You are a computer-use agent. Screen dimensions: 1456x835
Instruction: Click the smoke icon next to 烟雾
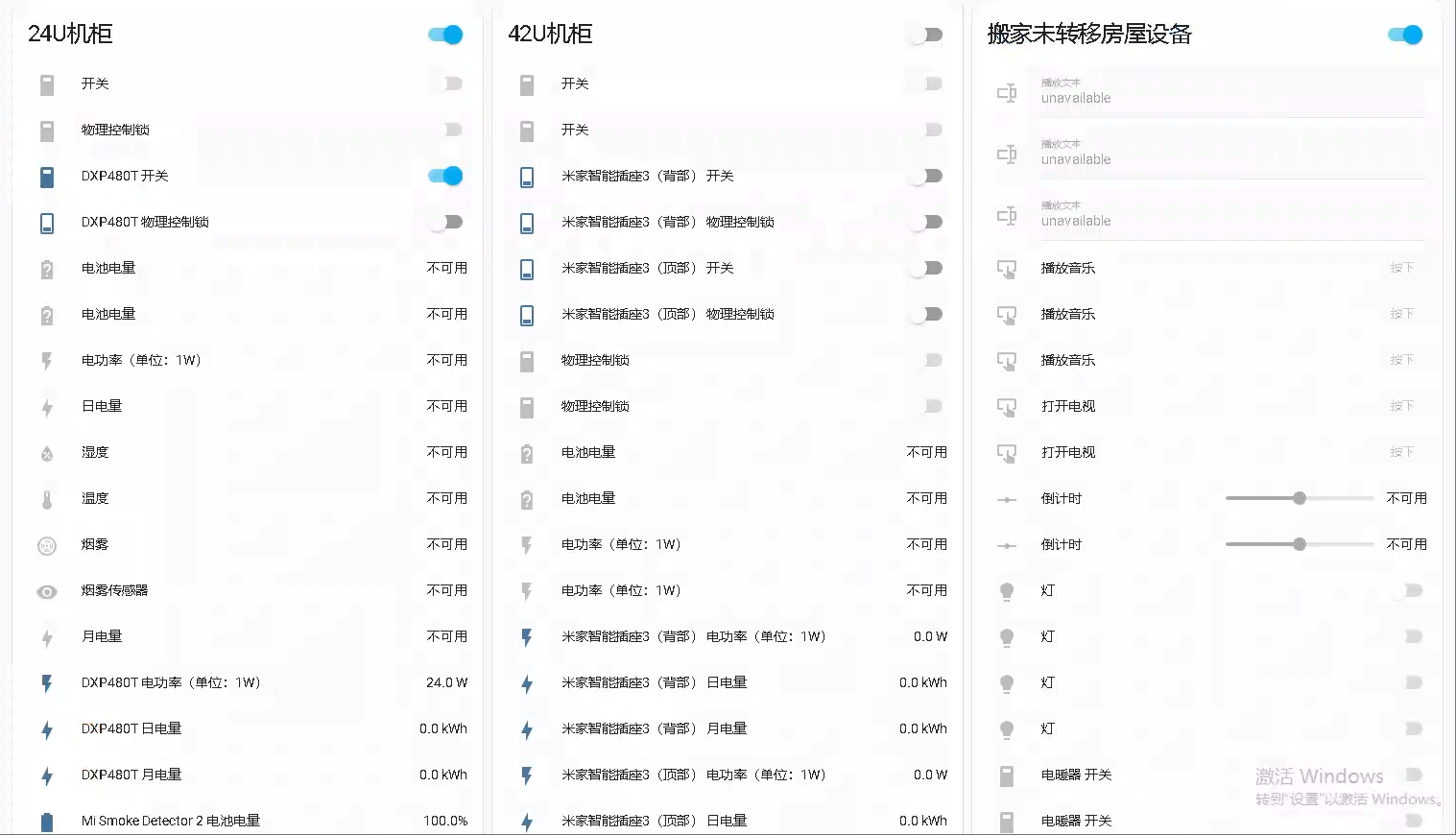47,544
